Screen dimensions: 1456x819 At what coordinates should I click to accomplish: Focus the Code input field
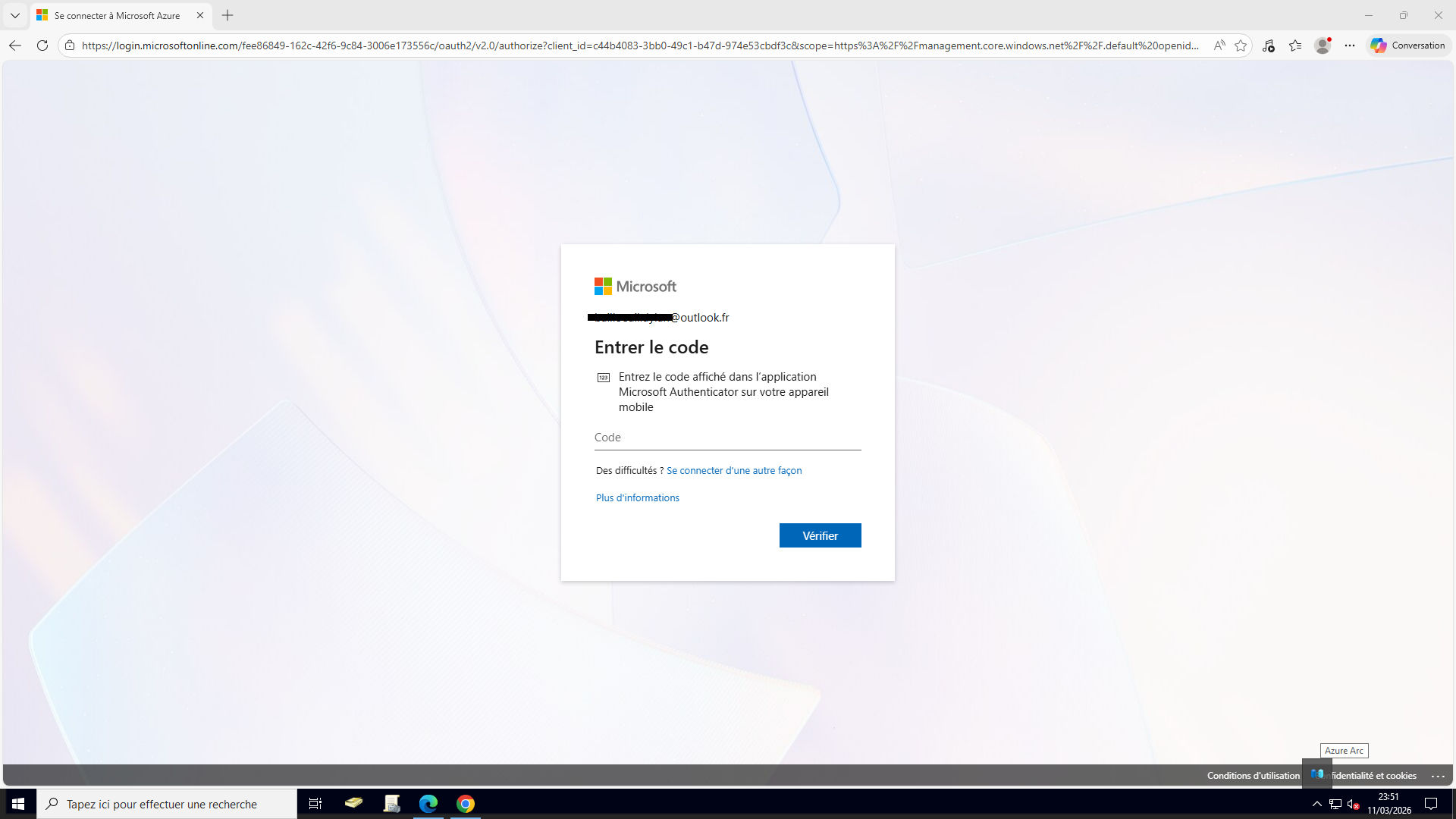coord(727,438)
